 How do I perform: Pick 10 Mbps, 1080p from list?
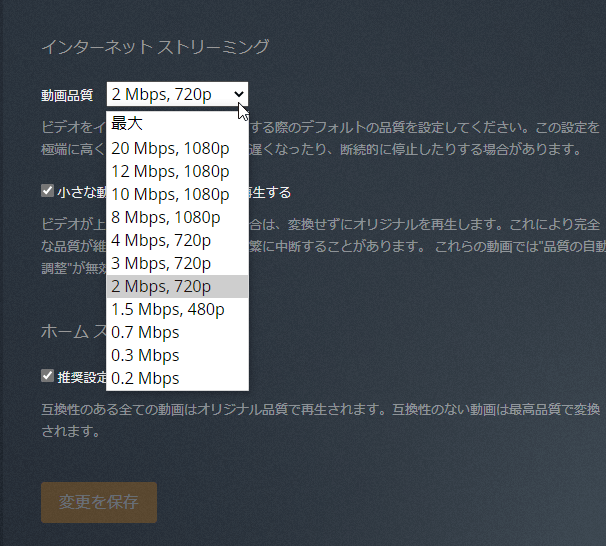(177, 194)
